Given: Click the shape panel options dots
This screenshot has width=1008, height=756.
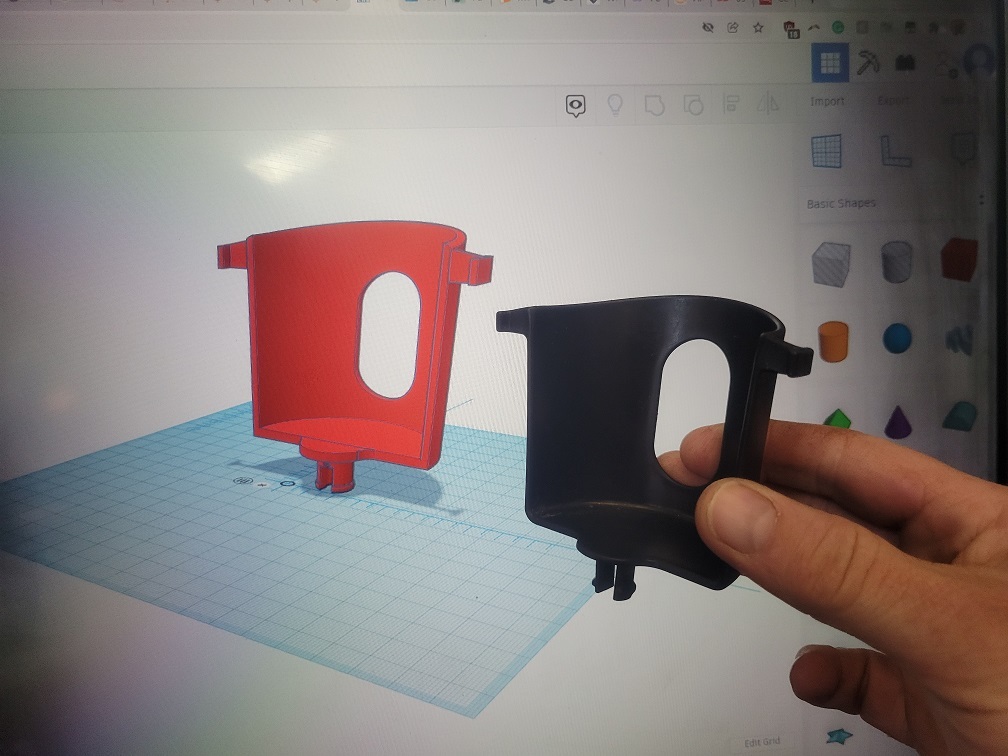Looking at the screenshot, I should (x=981, y=199).
